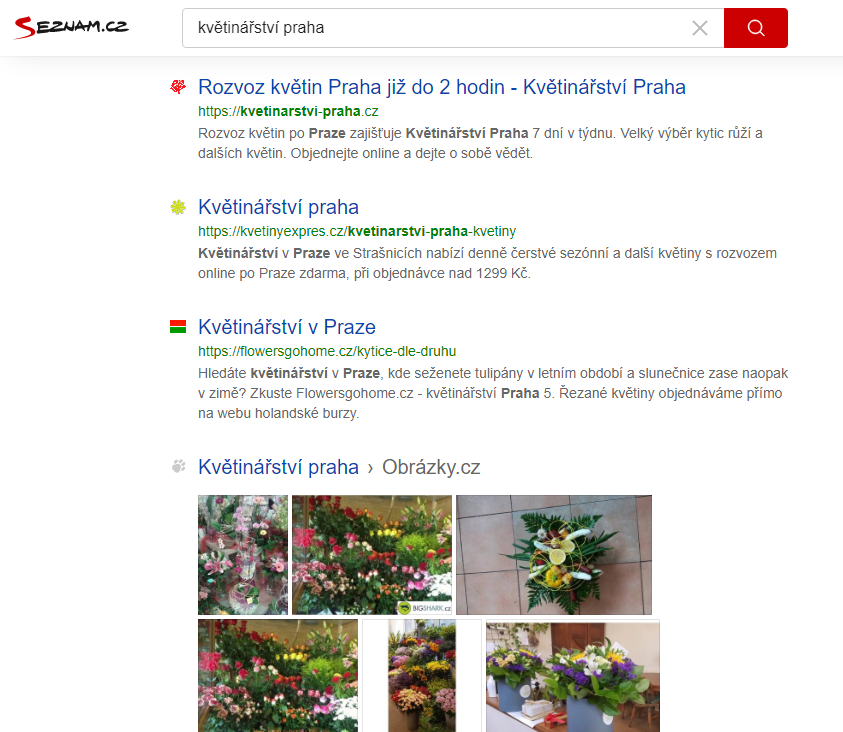The height and width of the screenshot is (732, 843).
Task: Open URL kvetinyexpres.cz/kvetinarstvi-praha-kvetiny
Action: pyautogui.click(x=357, y=231)
